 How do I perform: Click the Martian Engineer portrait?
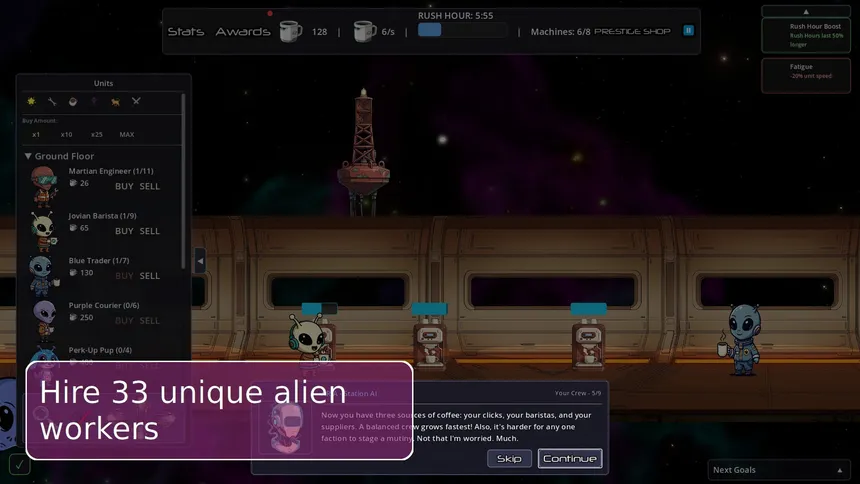43,186
